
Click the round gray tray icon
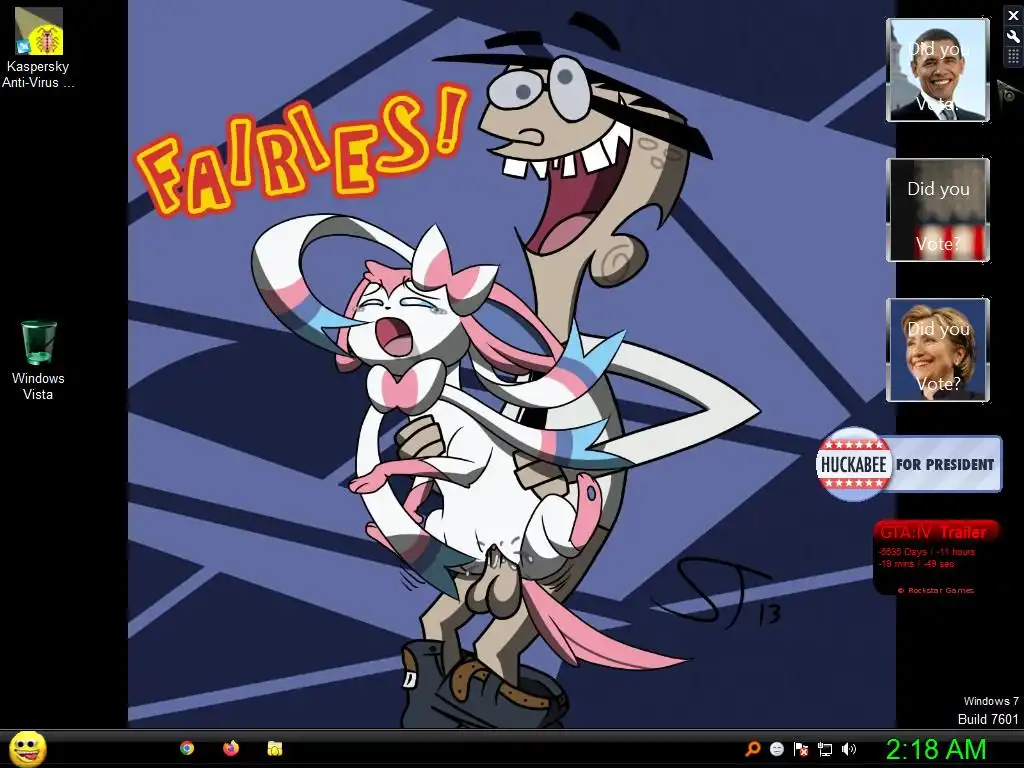point(777,749)
